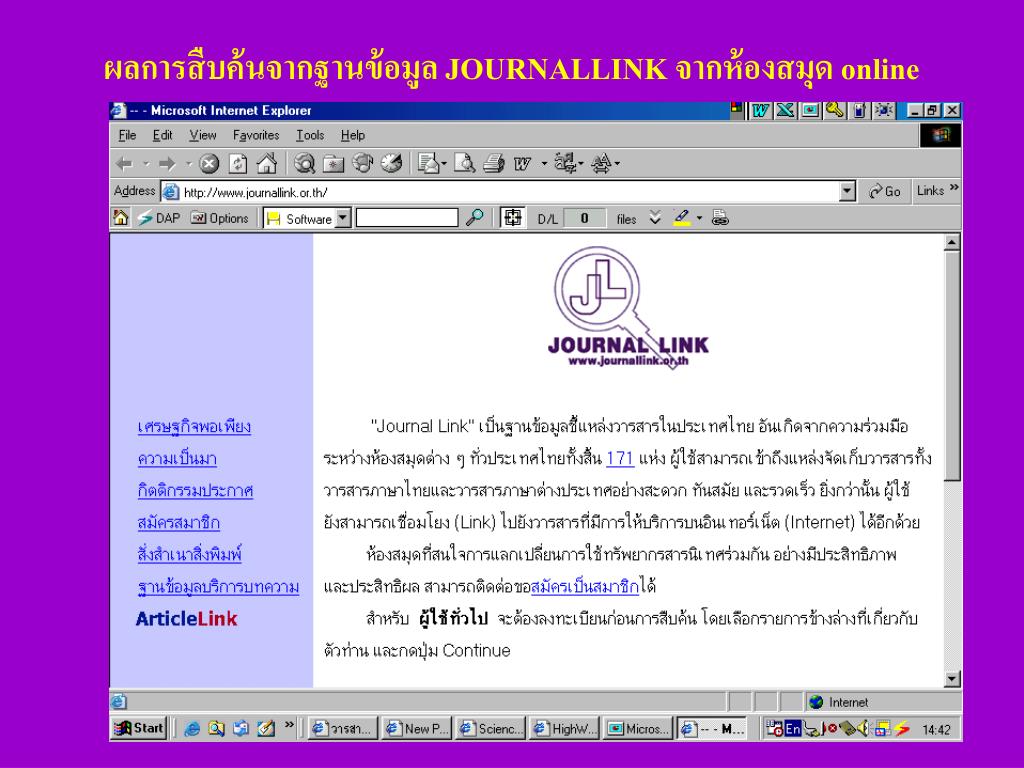Click the DAP toolbar home icon
This screenshot has height=768, width=1024.
click(120, 217)
